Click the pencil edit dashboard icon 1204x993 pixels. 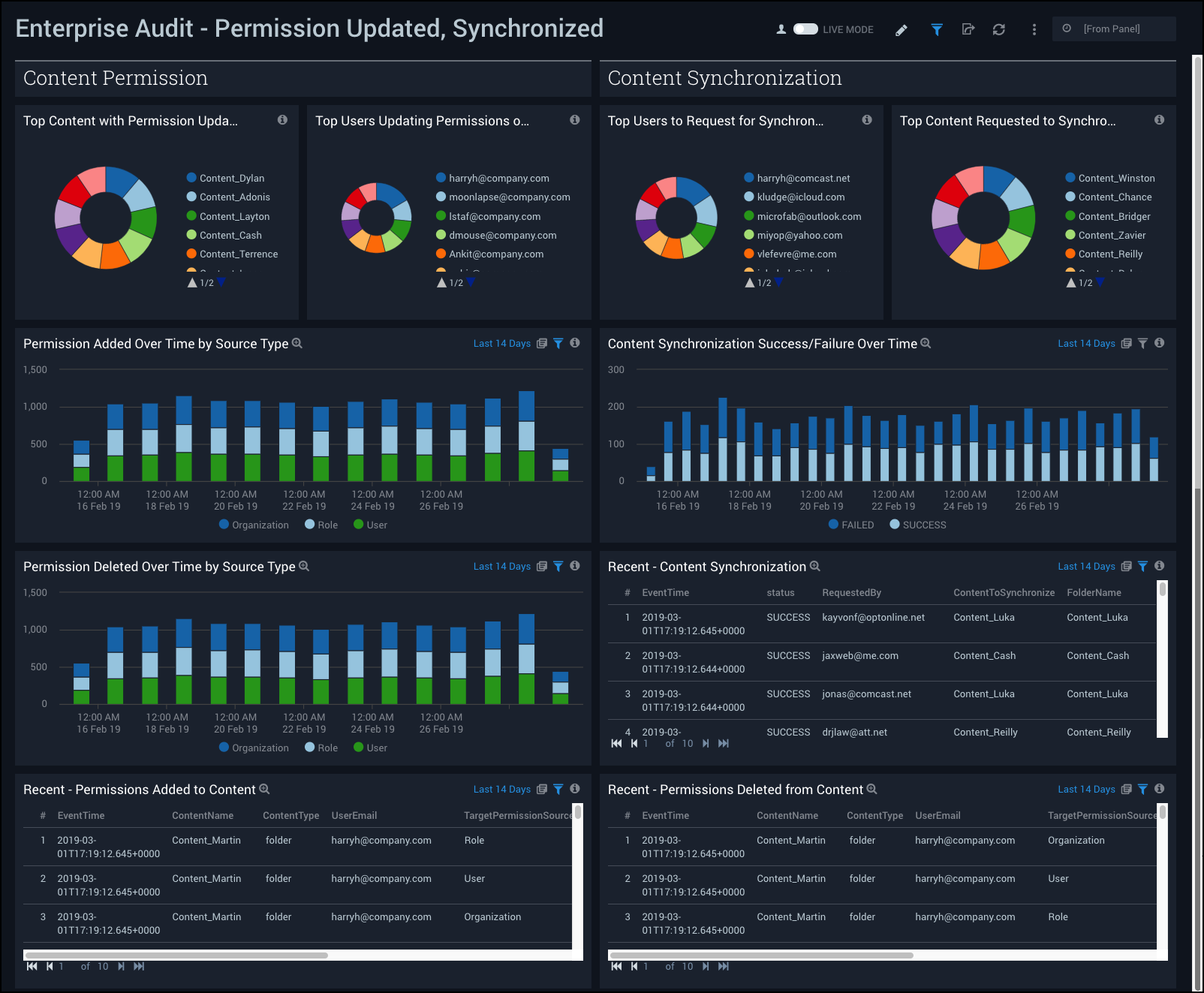click(901, 30)
